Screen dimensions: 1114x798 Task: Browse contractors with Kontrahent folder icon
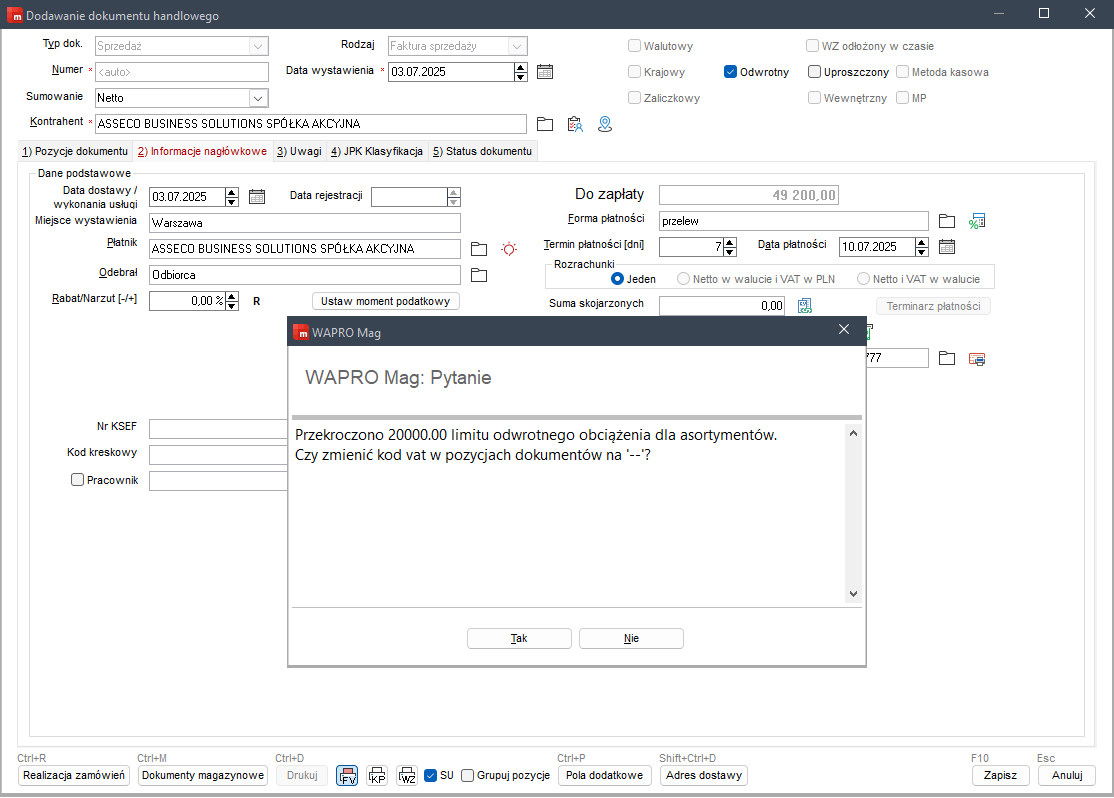pyautogui.click(x=545, y=124)
